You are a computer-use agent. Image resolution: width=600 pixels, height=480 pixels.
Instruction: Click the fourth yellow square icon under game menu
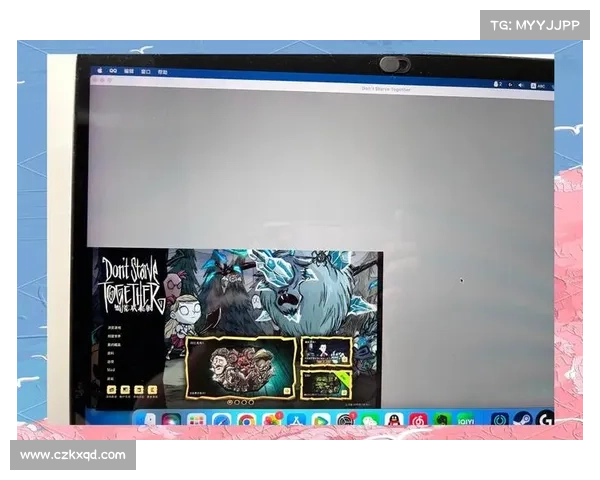click(x=152, y=390)
